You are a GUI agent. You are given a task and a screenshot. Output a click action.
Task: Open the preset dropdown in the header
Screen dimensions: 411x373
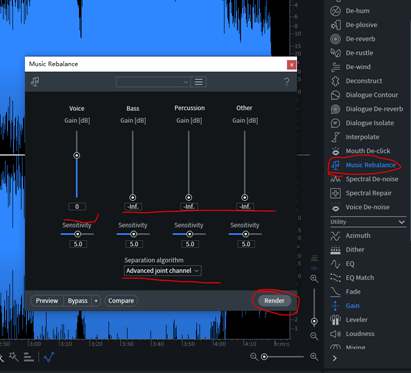[x=152, y=82]
